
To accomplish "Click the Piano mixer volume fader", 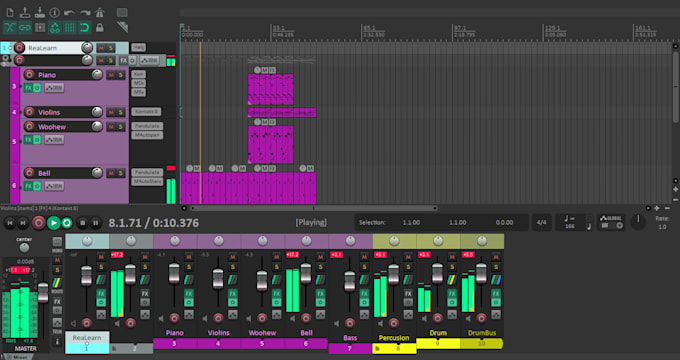I will click(174, 273).
